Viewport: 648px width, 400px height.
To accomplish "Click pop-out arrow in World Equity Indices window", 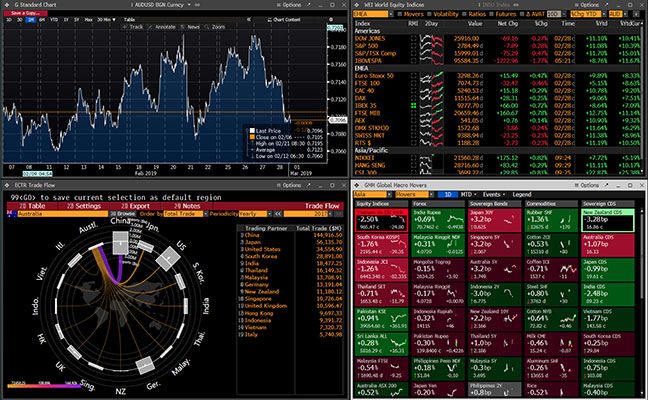I will pos(606,5).
